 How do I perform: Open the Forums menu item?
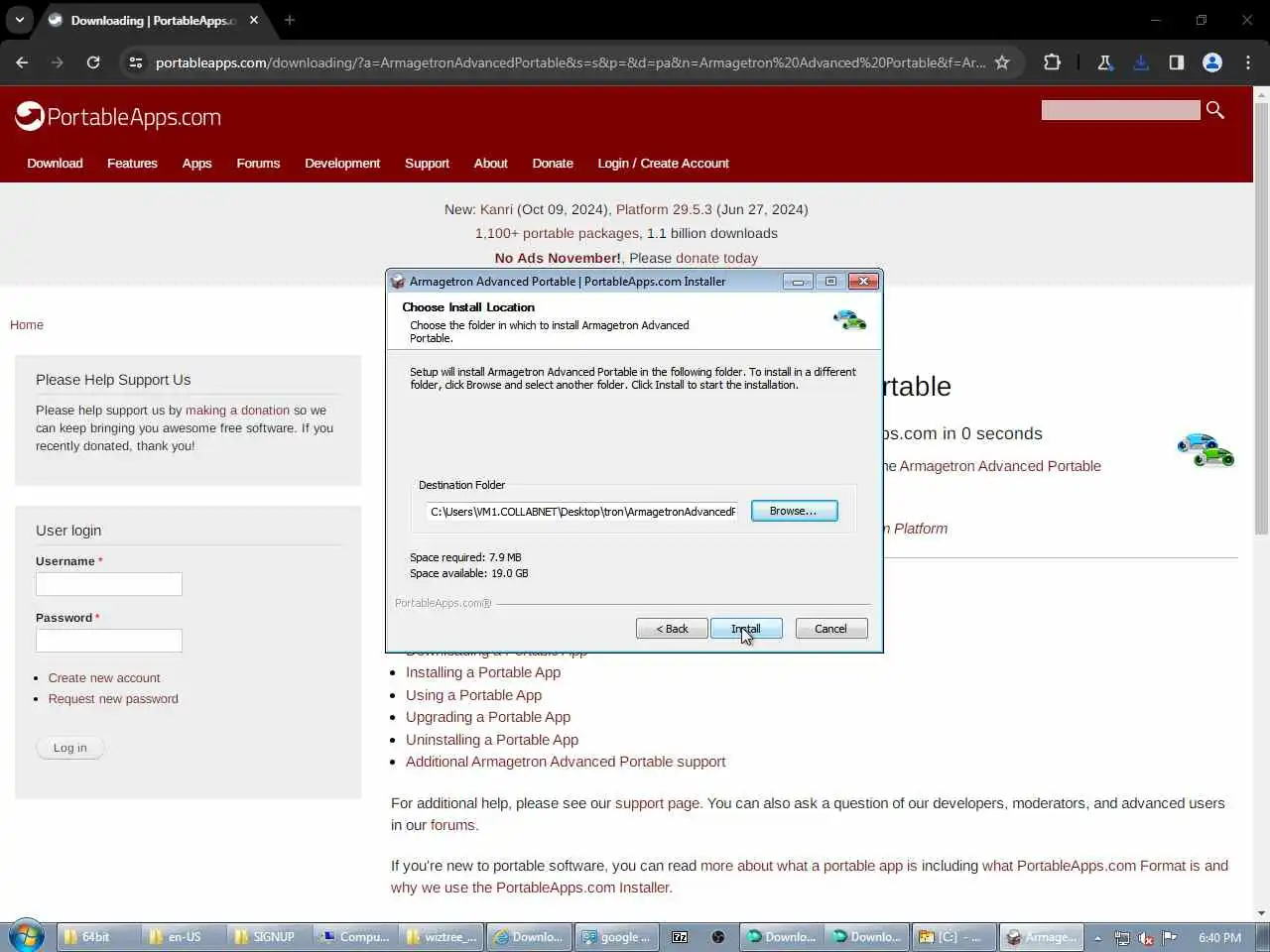pos(258,164)
